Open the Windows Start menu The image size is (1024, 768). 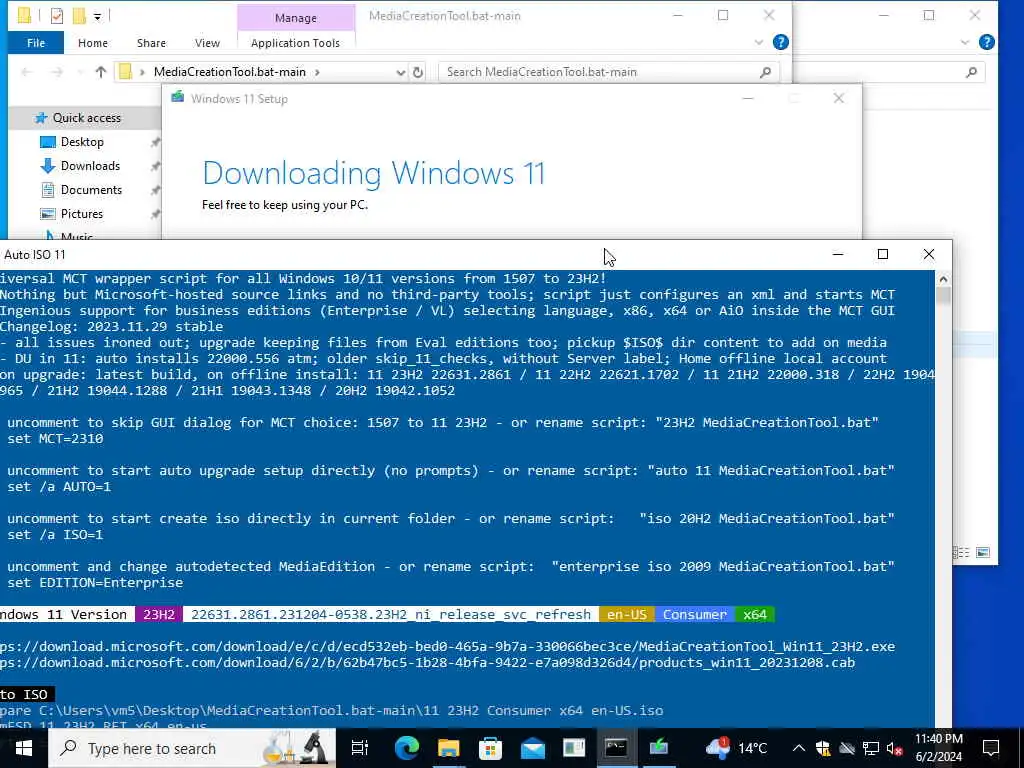(x=24, y=748)
